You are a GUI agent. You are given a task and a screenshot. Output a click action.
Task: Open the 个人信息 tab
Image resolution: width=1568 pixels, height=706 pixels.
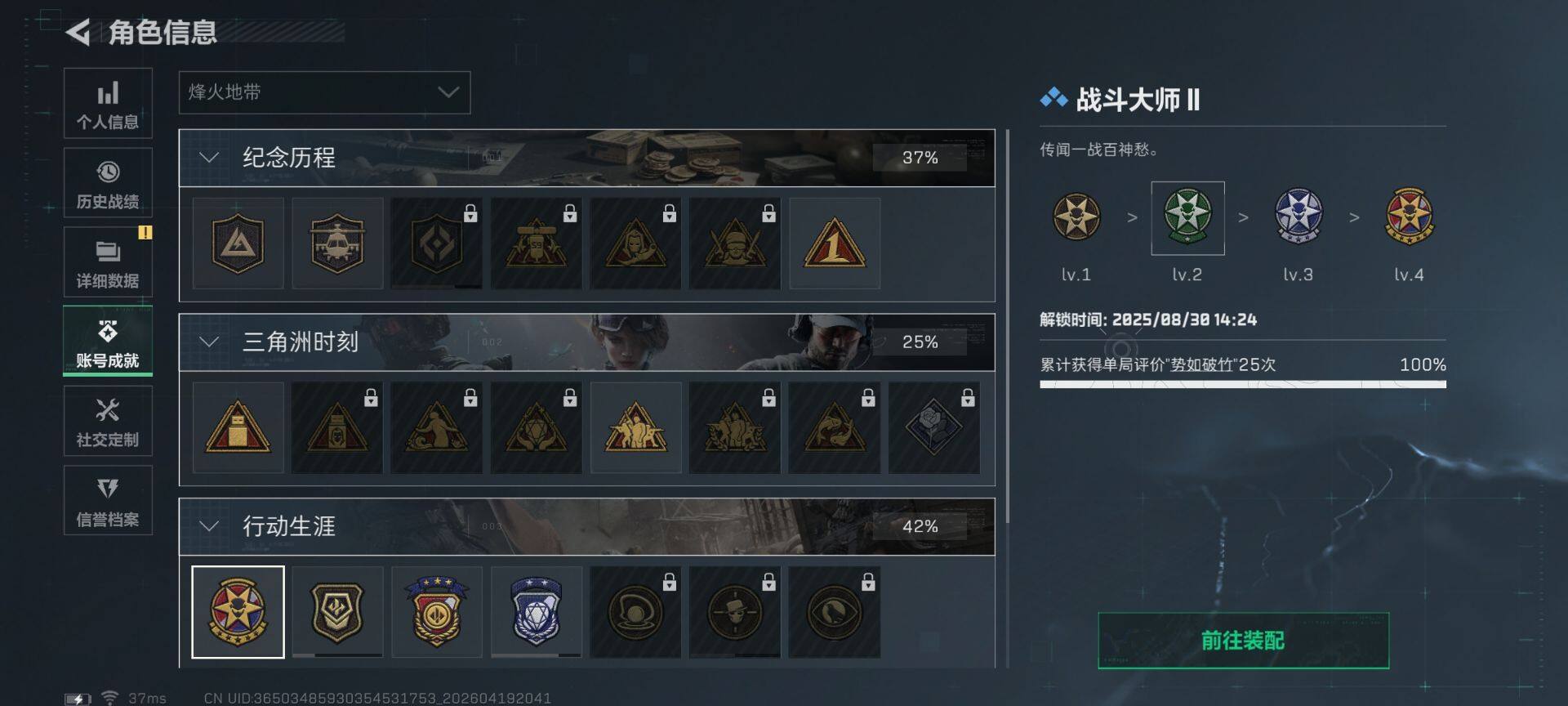click(x=108, y=103)
